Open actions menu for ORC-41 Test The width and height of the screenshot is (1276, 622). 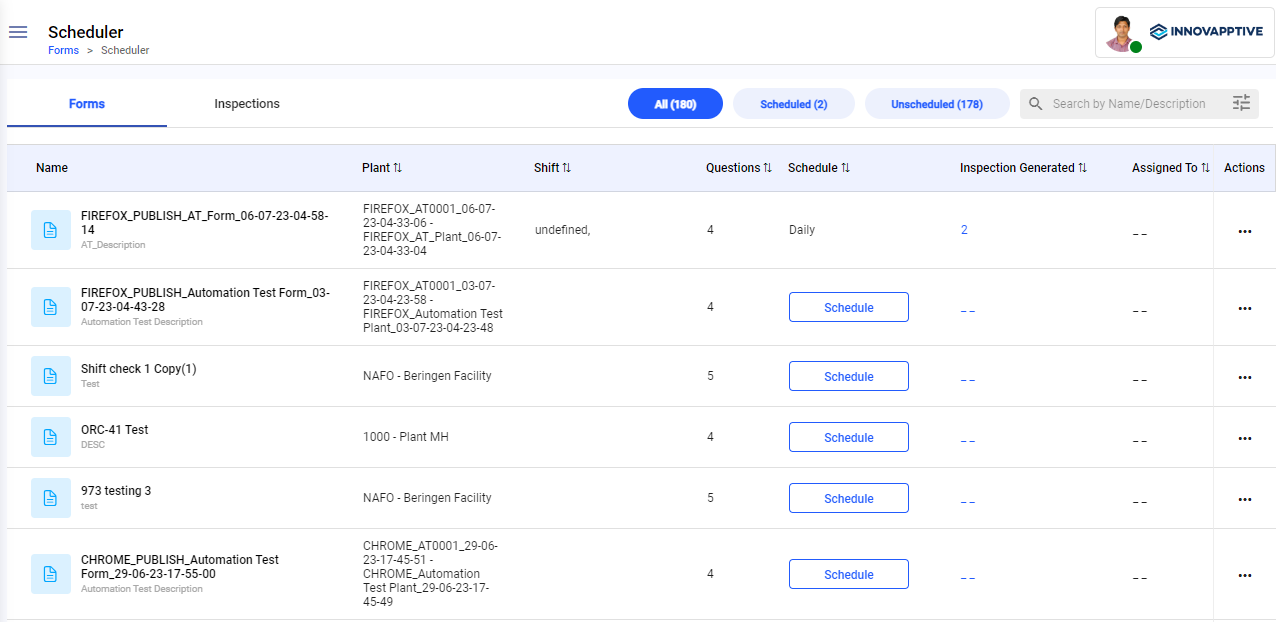coord(1244,438)
